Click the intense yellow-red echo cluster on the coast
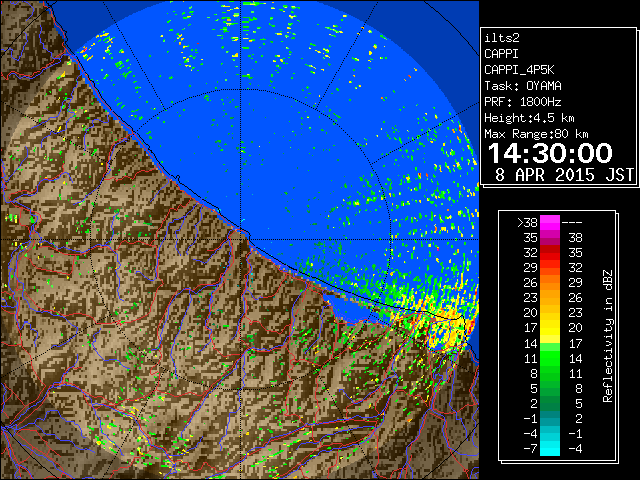Image resolution: width=640 pixels, height=480 pixels. click(x=447, y=329)
